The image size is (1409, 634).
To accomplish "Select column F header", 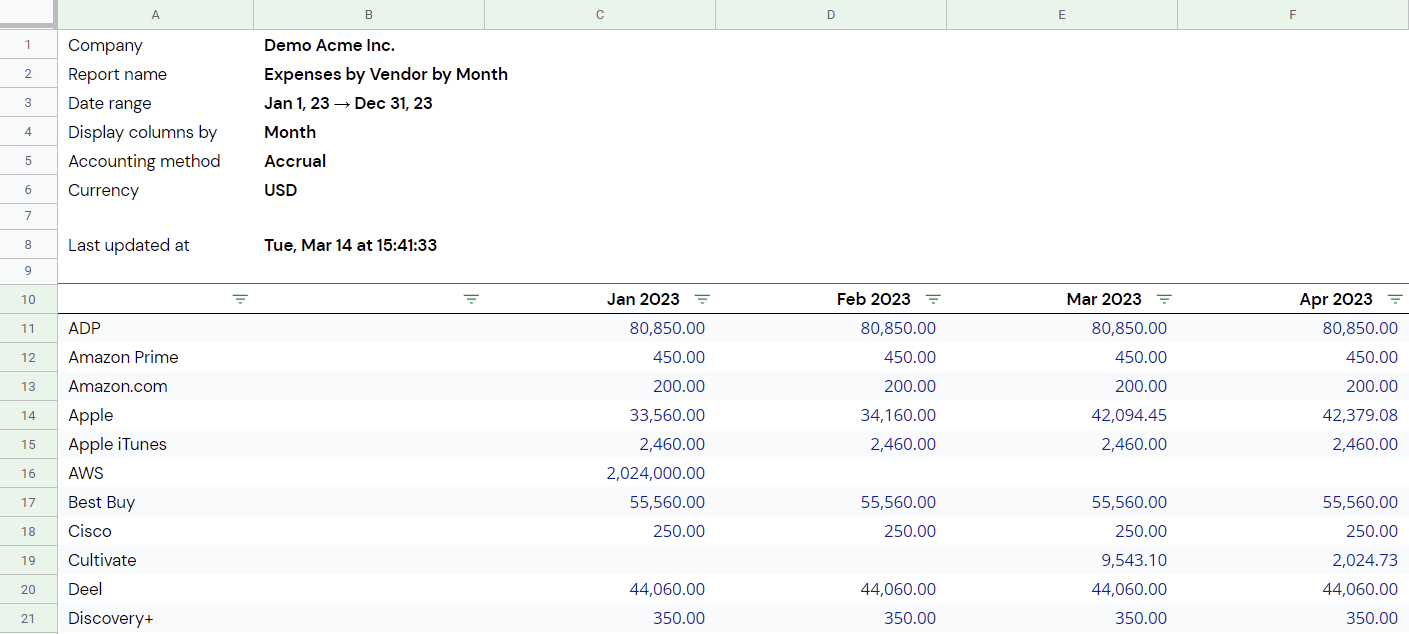I will [x=1293, y=14].
